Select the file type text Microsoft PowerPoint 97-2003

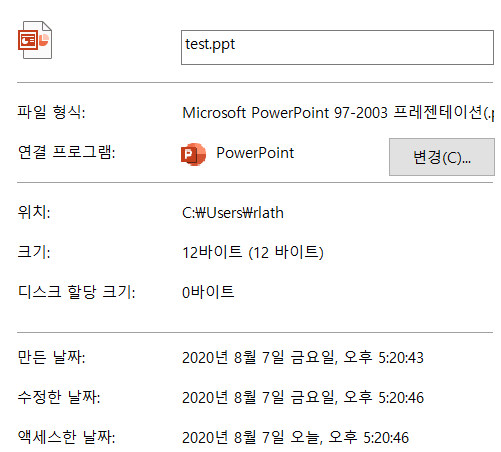(x=285, y=113)
